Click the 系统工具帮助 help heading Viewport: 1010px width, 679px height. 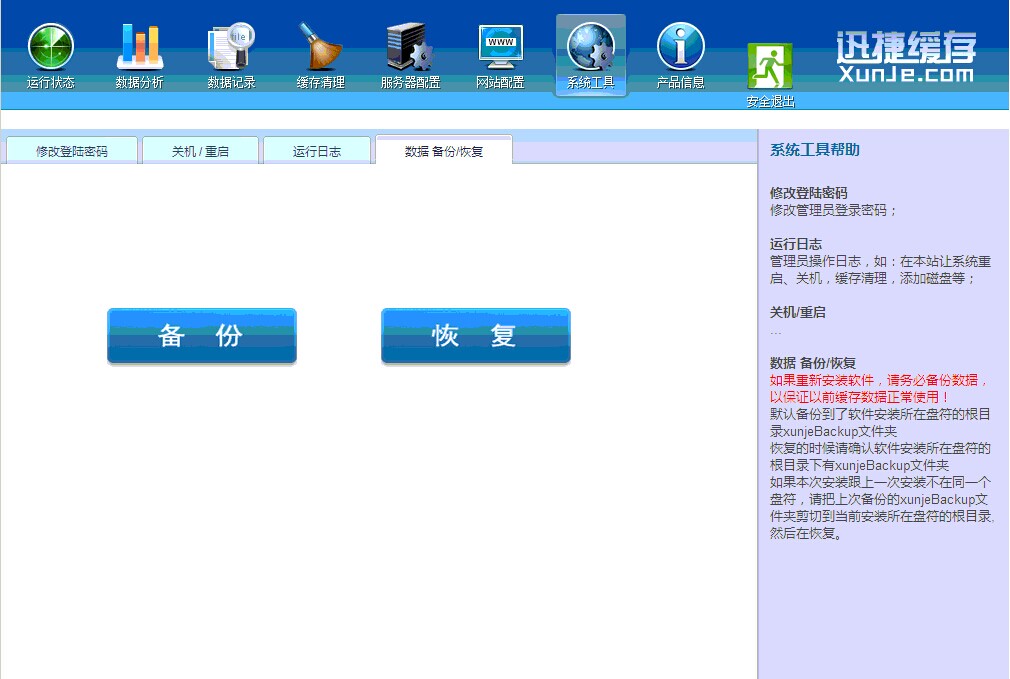tap(815, 149)
